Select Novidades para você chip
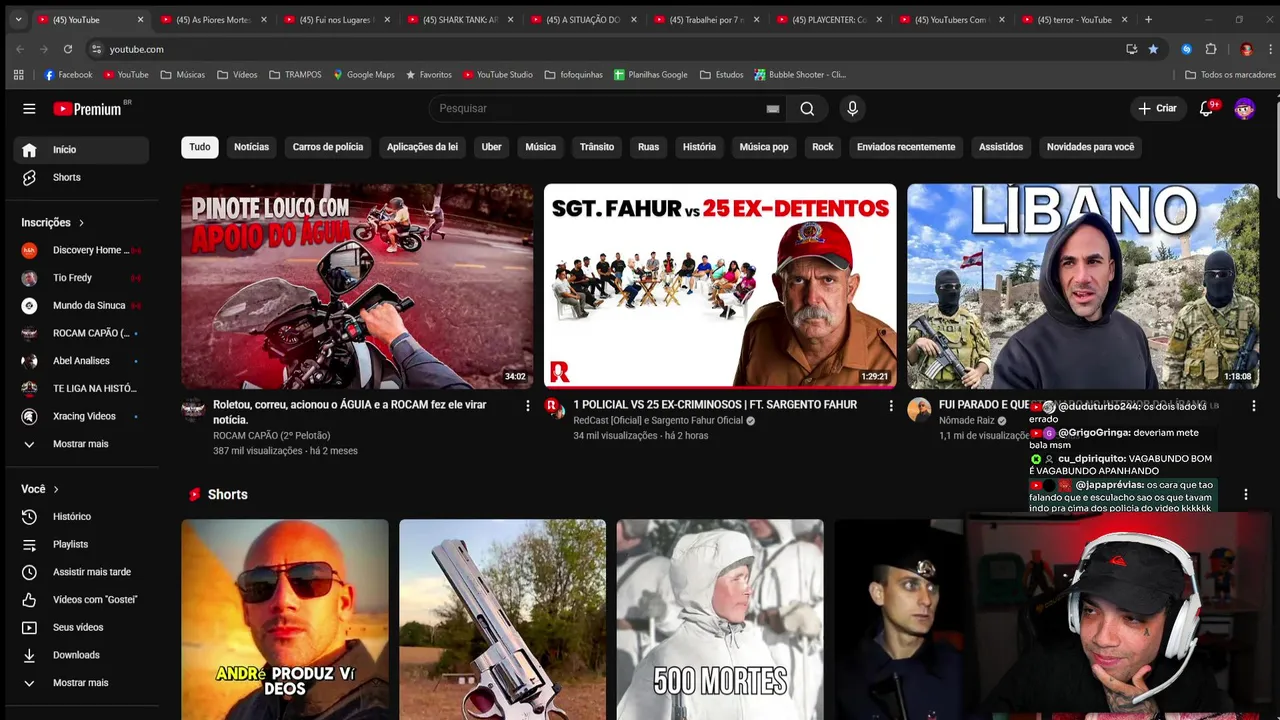 pyautogui.click(x=1090, y=147)
